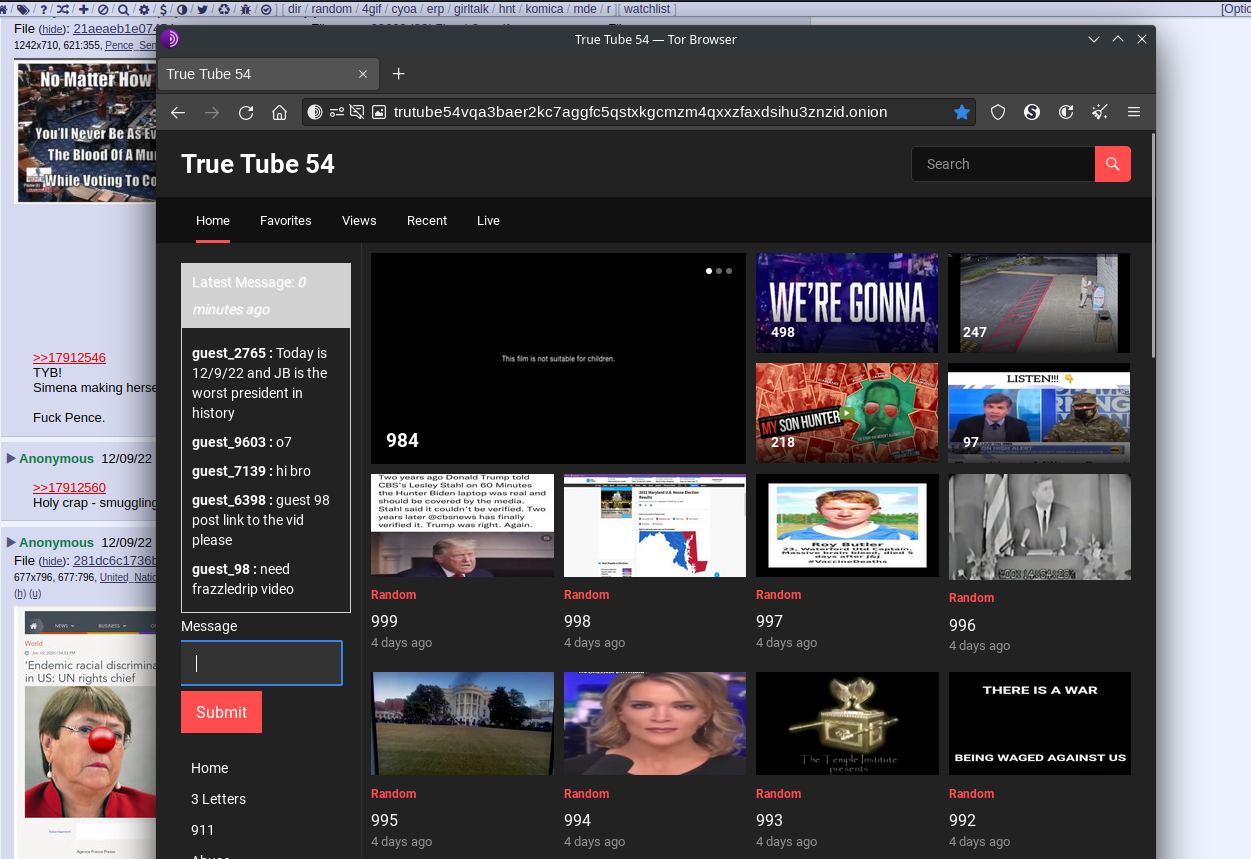Click the first carousel dot on the featured video
1251x859 pixels.
tap(709, 271)
